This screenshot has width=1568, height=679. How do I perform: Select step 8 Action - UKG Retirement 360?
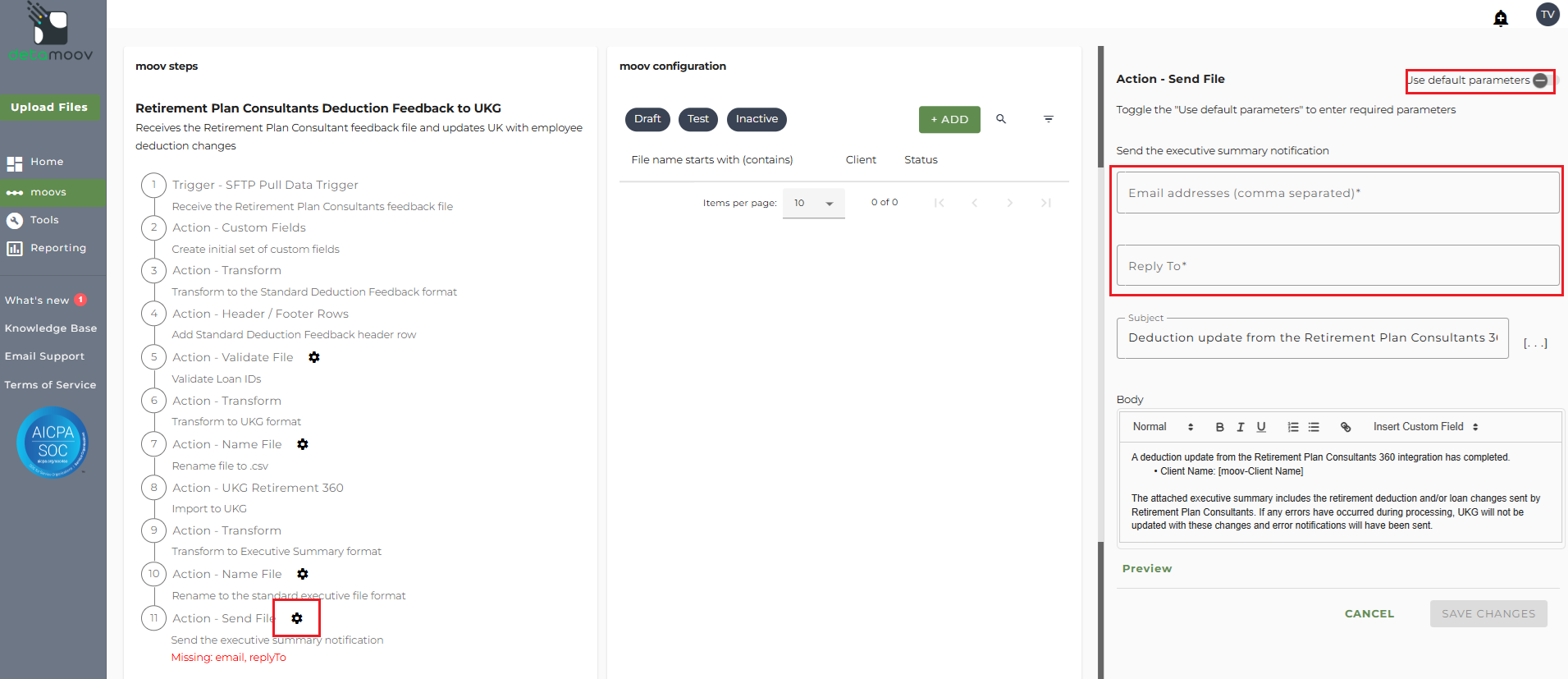coord(258,489)
